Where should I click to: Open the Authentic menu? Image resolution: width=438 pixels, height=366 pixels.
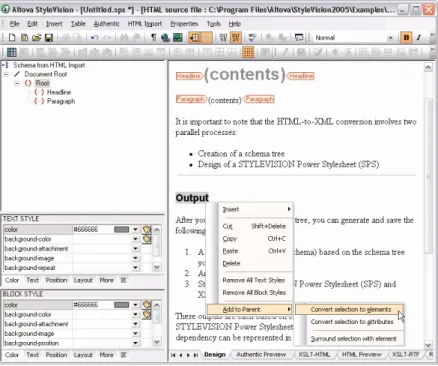tap(106, 24)
